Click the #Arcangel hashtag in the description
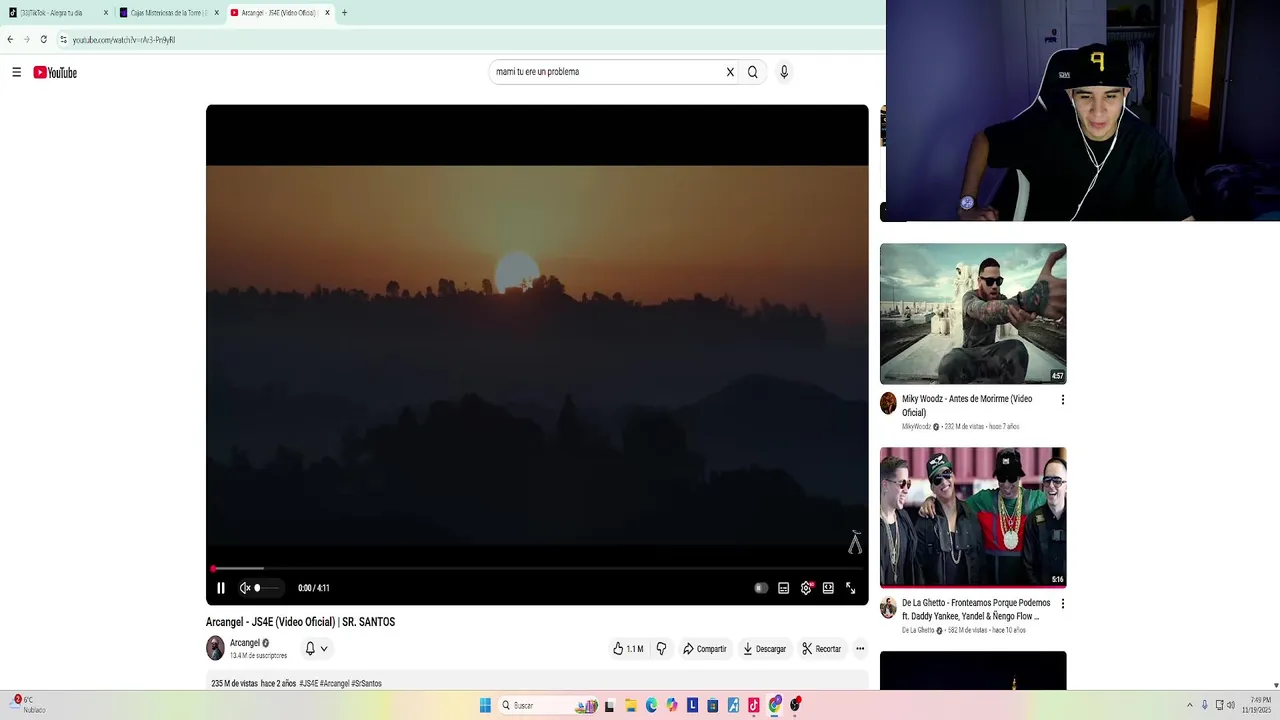Viewport: 1280px width, 720px height. point(334,684)
